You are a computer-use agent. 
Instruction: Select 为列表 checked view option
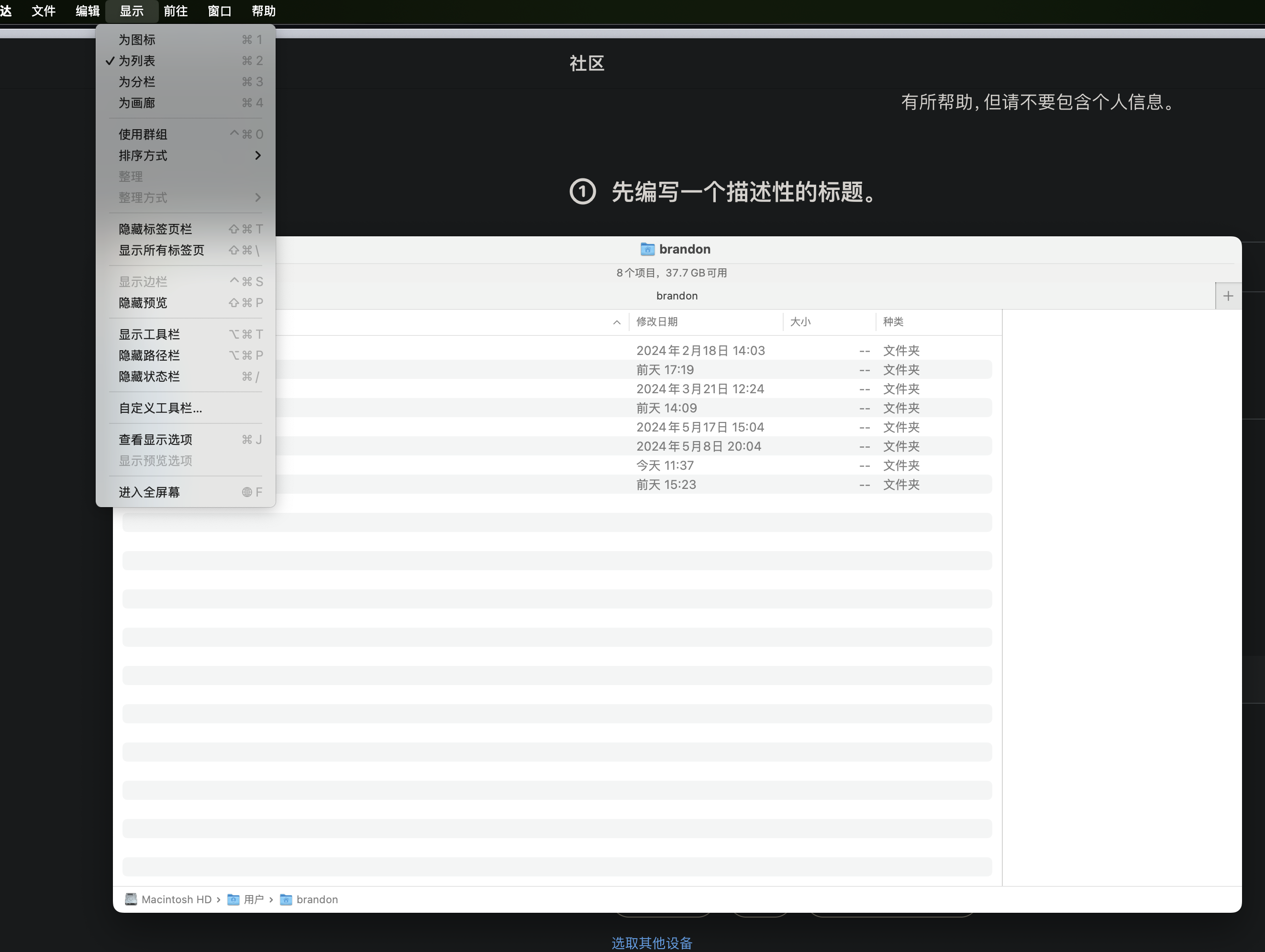137,61
